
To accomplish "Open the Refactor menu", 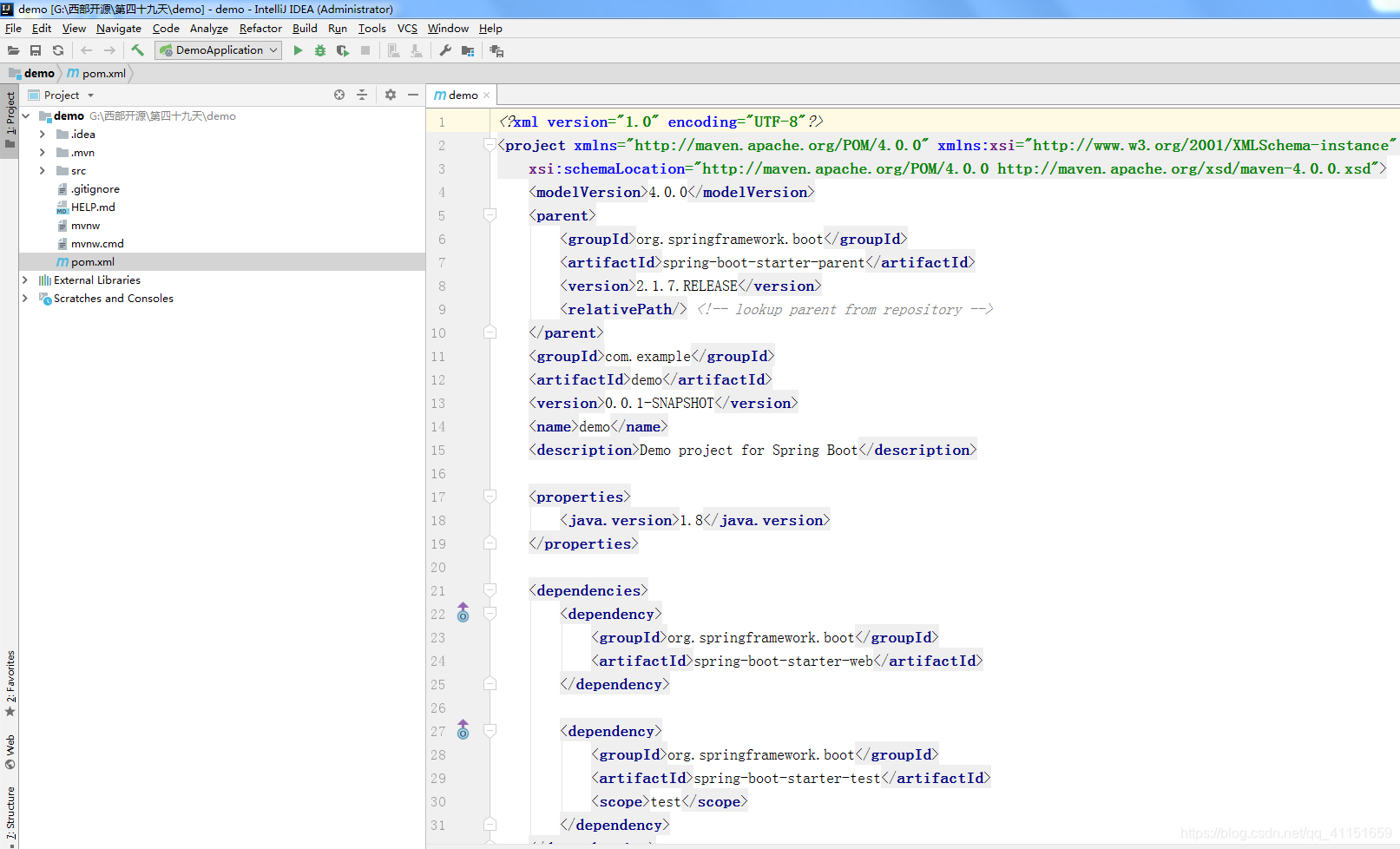I will [260, 28].
